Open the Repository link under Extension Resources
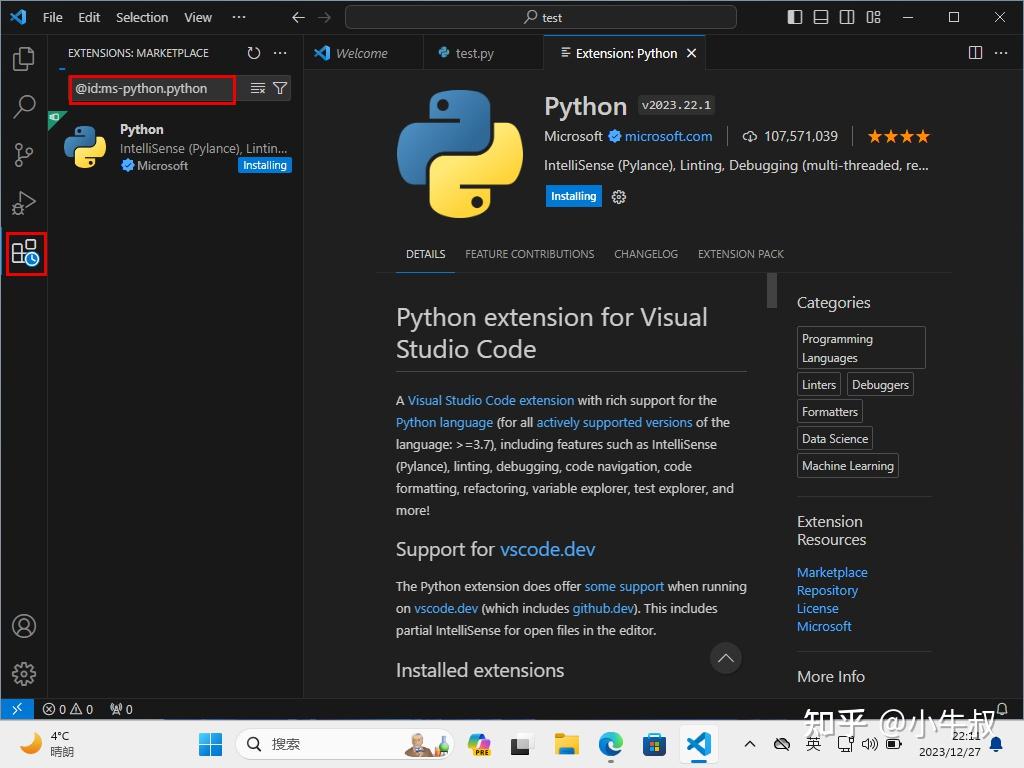This screenshot has width=1024, height=768. click(827, 590)
